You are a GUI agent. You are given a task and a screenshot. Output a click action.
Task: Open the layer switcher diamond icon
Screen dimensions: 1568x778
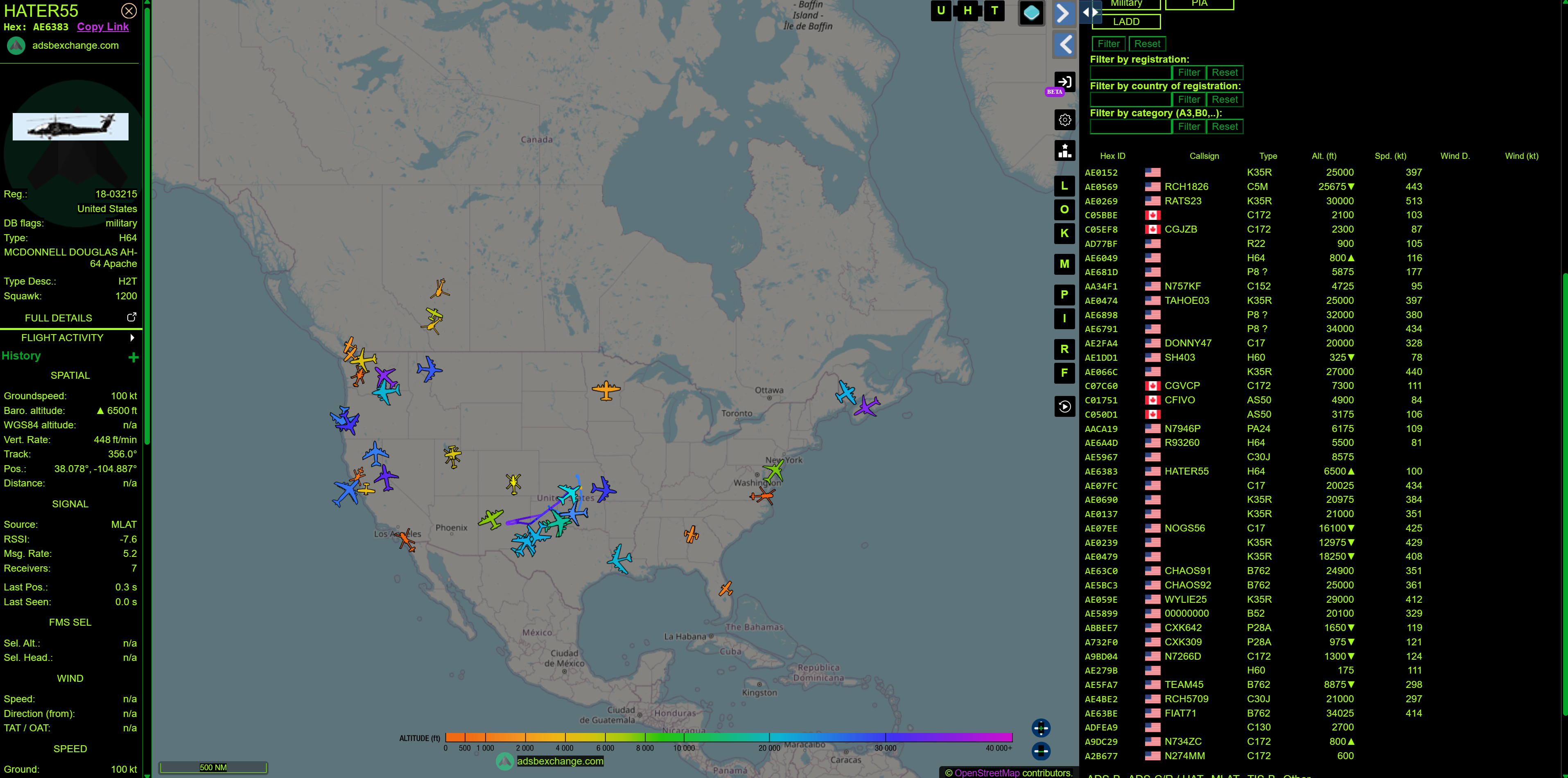(1031, 13)
